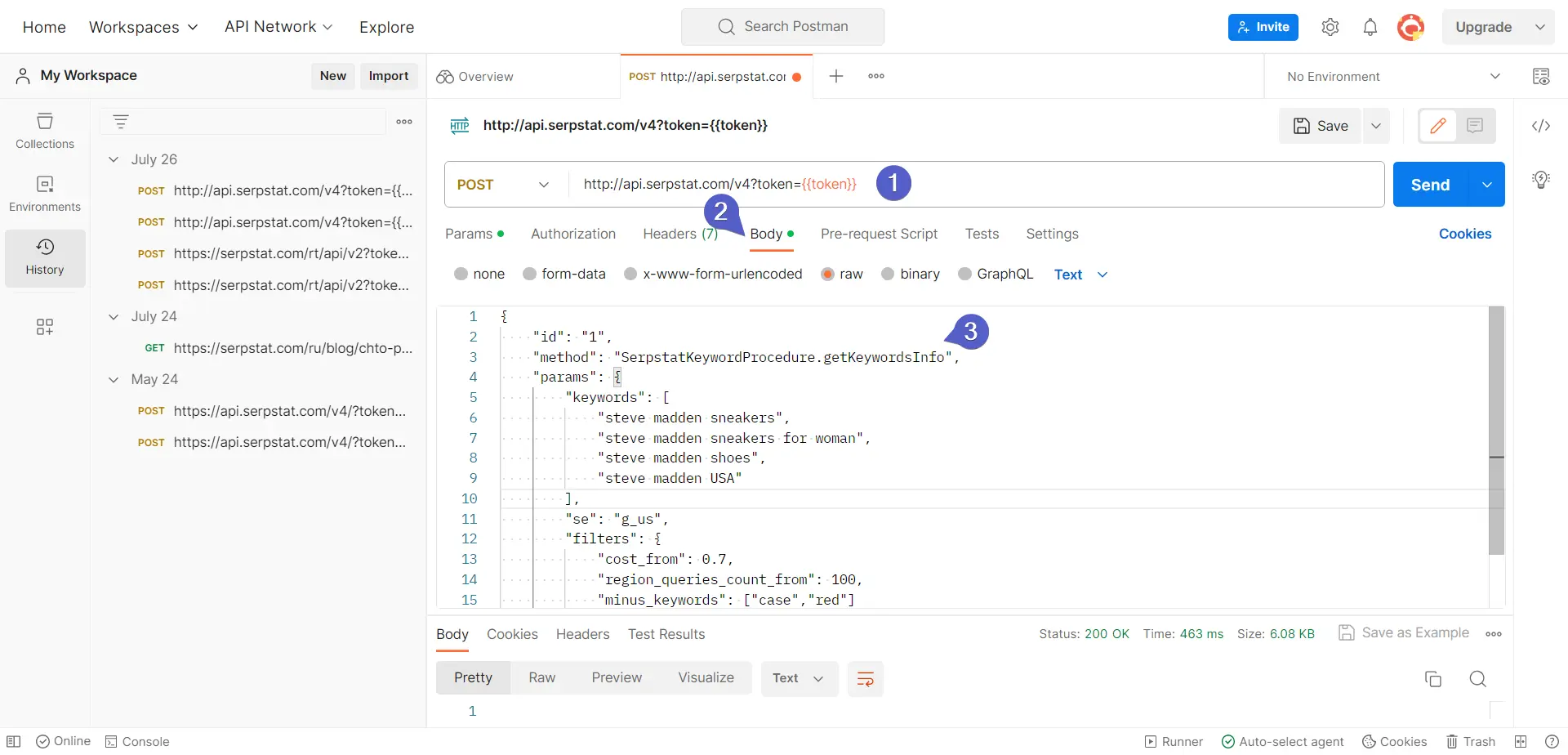Click the history filter icon
Screen dimensions: 1568x755
pos(121,122)
